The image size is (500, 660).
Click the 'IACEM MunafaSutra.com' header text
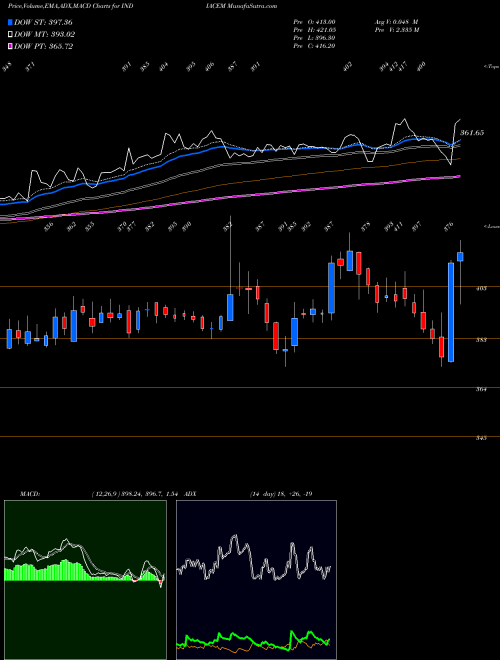(241, 6)
